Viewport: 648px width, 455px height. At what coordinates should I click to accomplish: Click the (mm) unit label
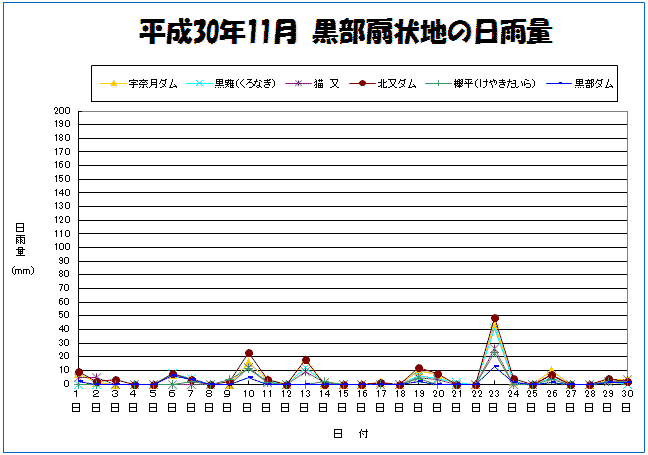[x=21, y=271]
